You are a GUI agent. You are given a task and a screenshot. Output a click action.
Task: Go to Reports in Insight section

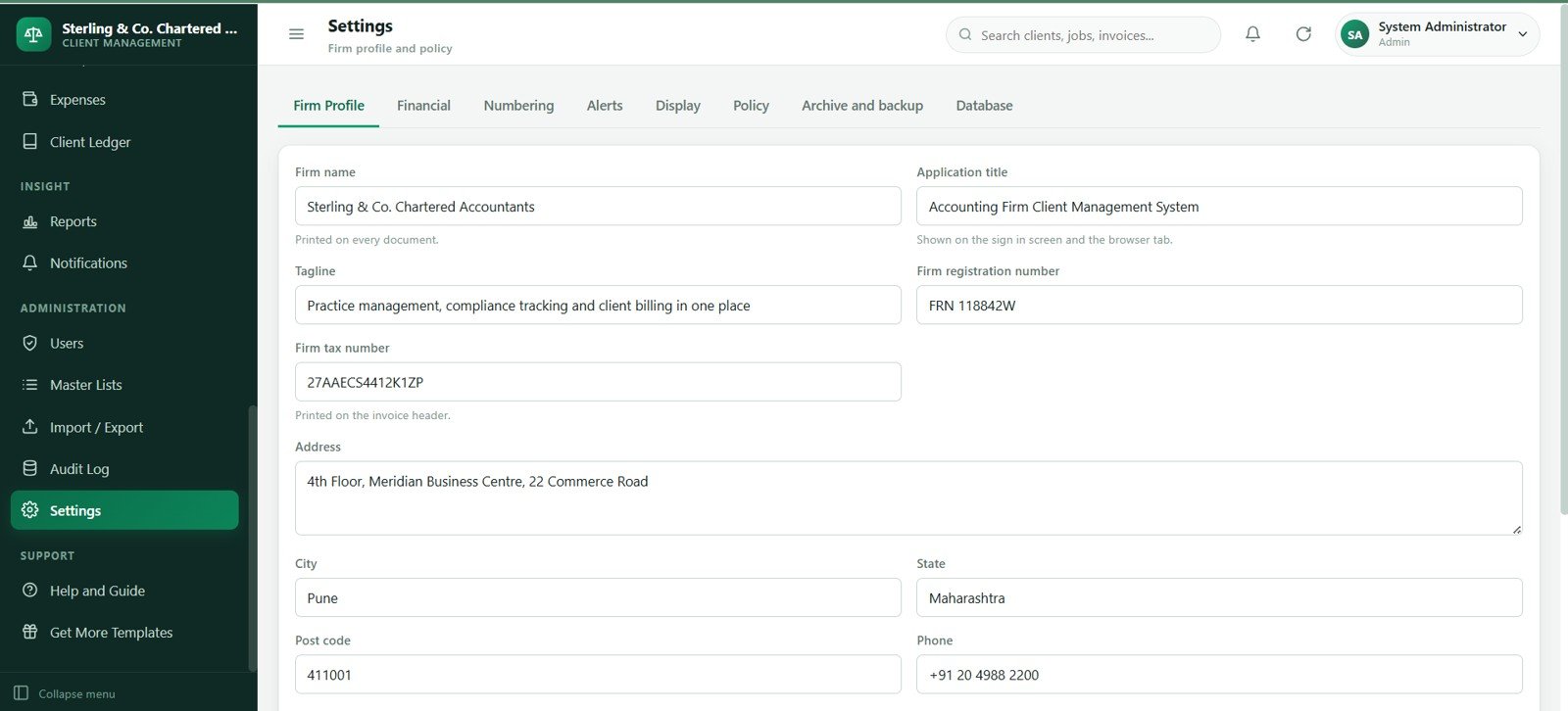124,221
